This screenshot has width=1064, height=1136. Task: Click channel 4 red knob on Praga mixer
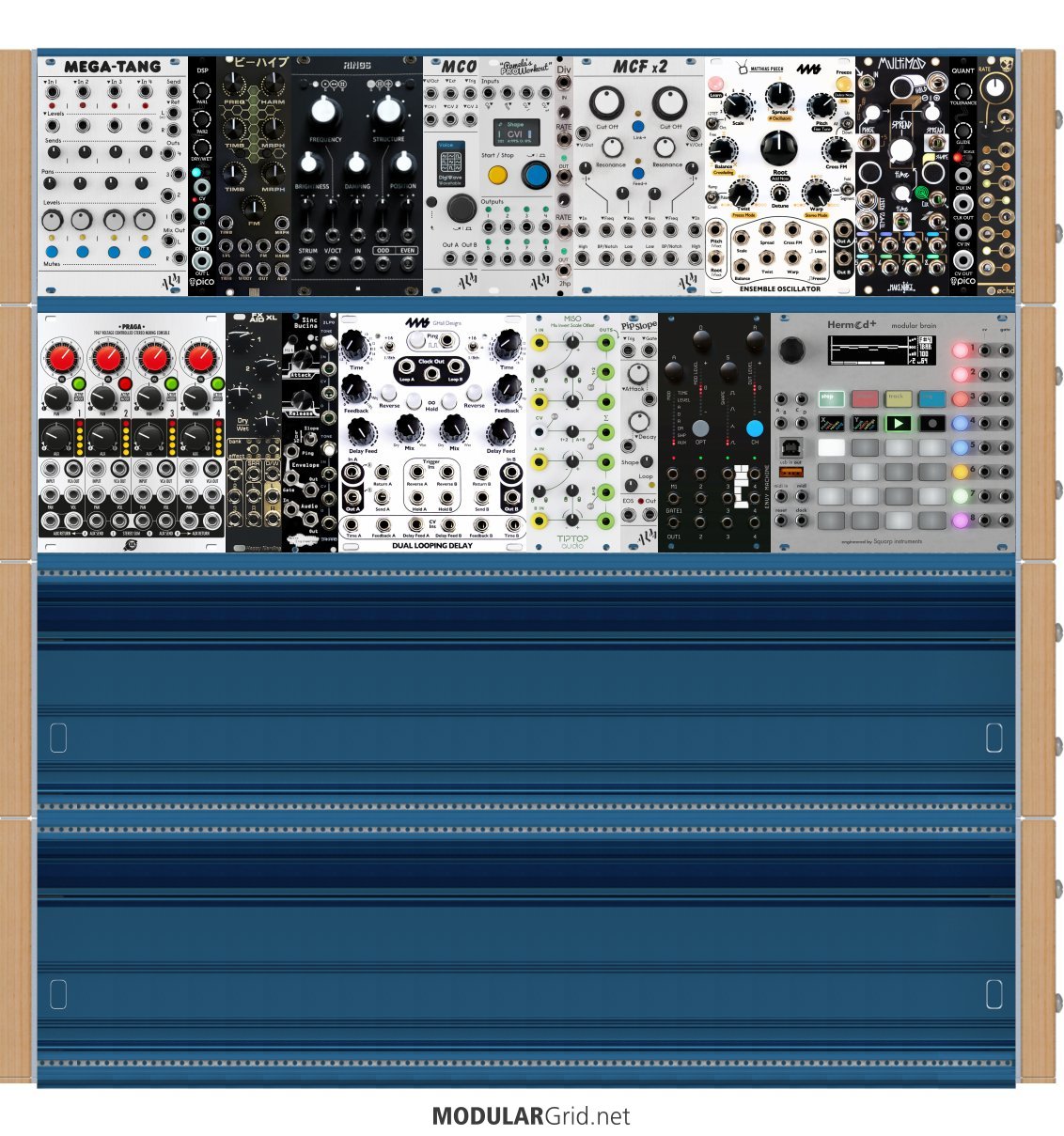coord(200,358)
